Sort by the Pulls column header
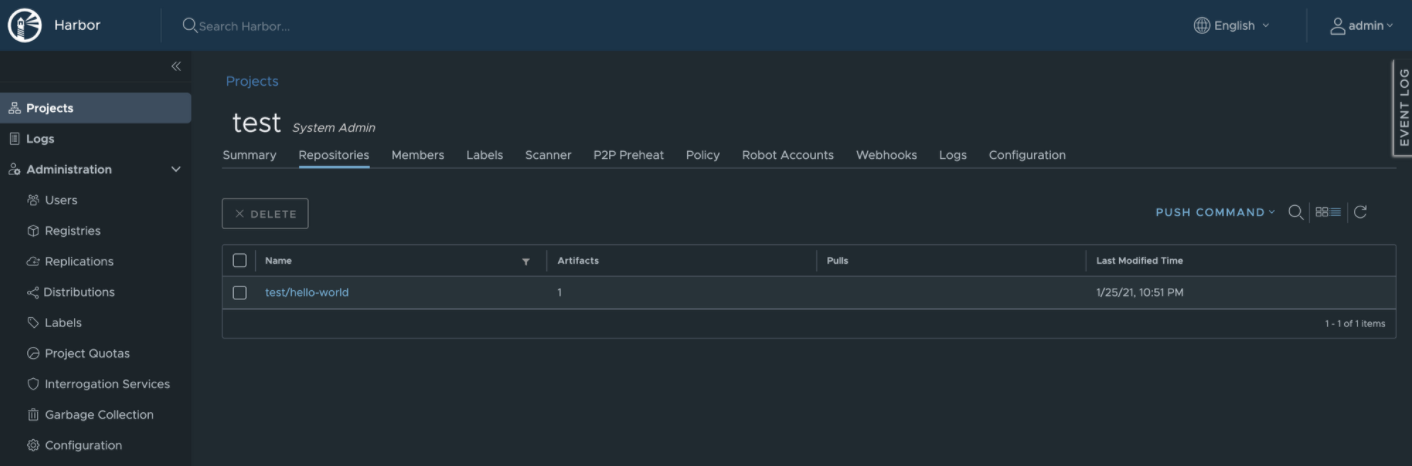 click(837, 261)
